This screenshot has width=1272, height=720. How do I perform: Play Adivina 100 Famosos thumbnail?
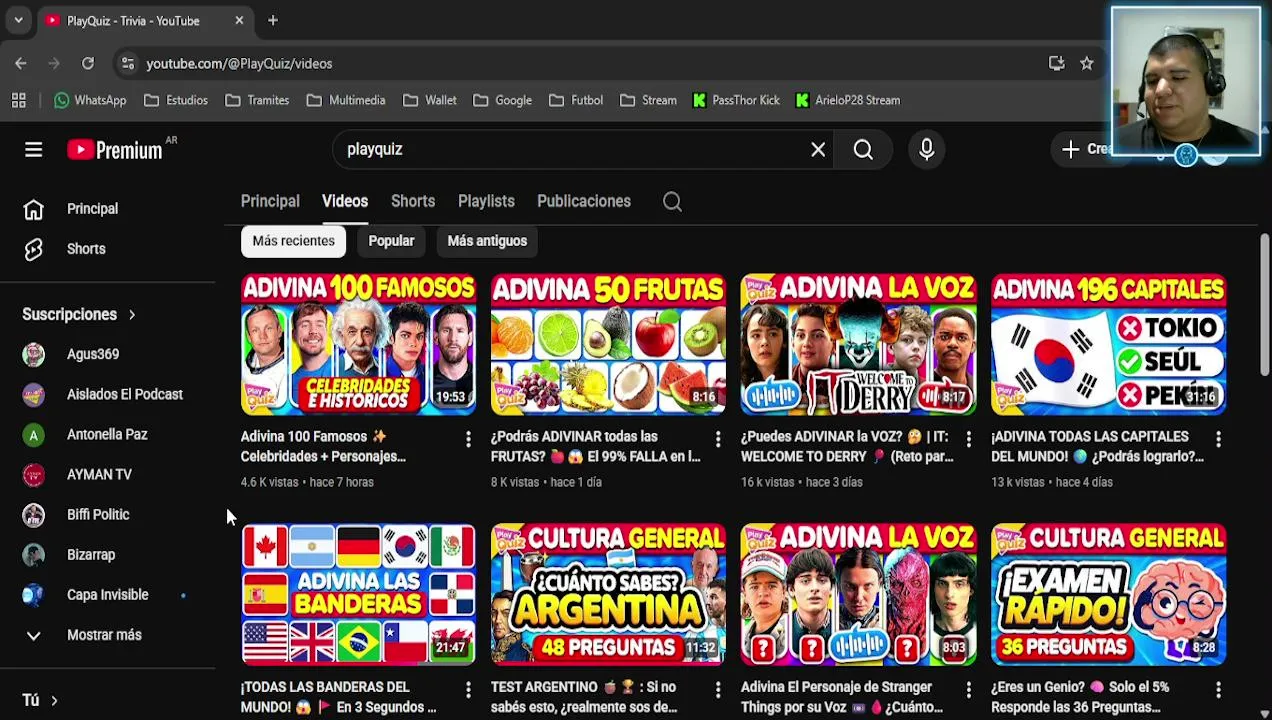358,345
